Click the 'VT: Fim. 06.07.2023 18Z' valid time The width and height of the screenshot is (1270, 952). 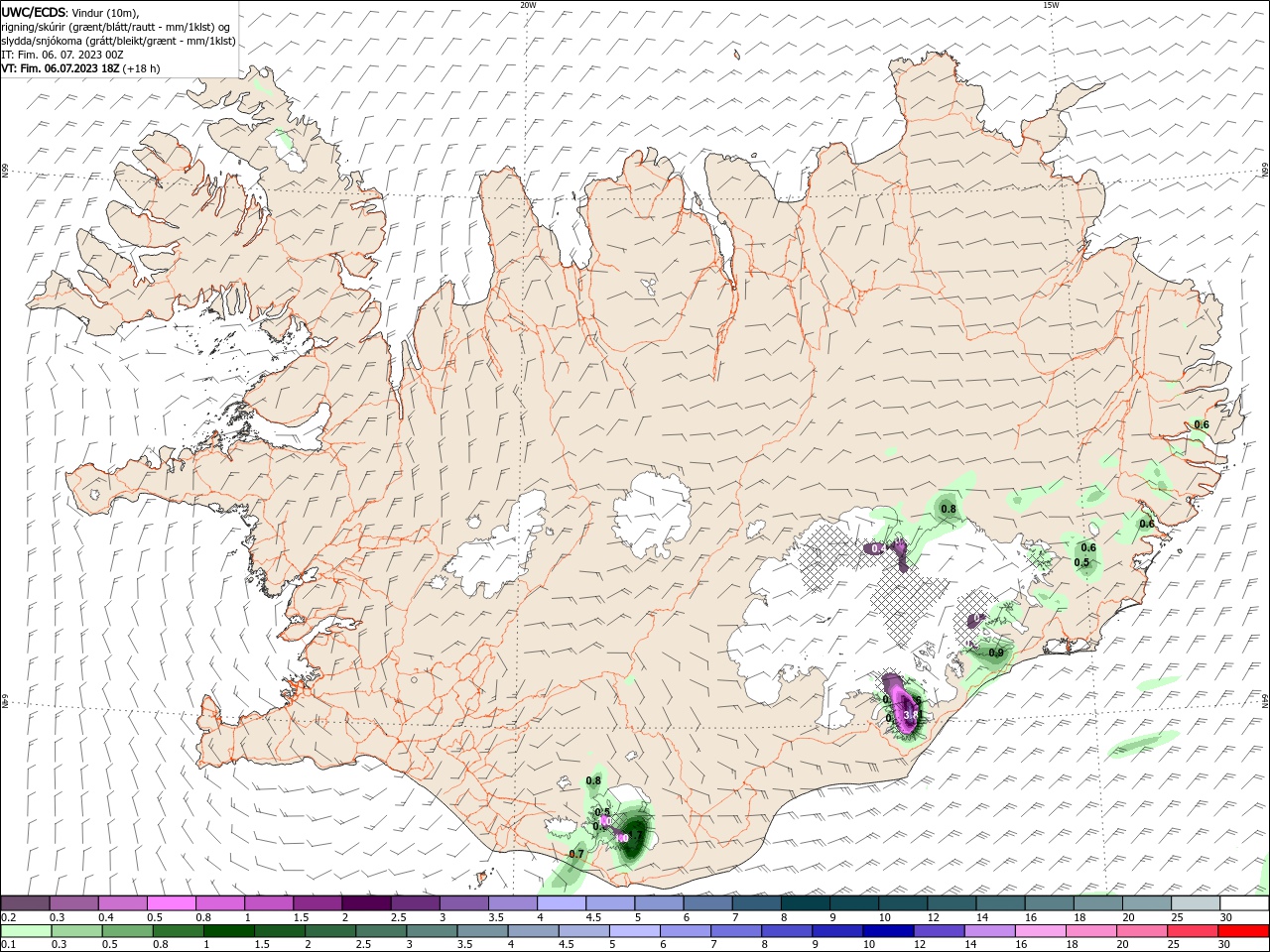click(x=61, y=68)
